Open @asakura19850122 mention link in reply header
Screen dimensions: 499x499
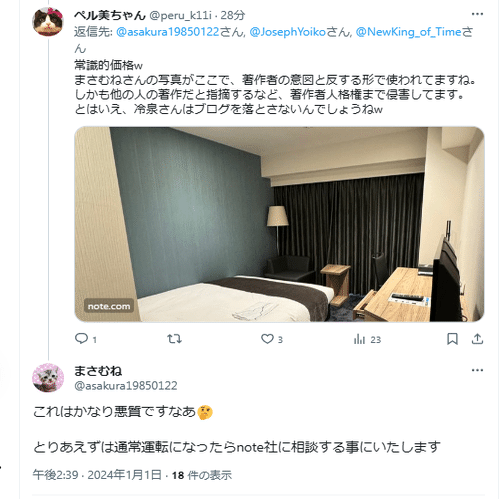168,32
